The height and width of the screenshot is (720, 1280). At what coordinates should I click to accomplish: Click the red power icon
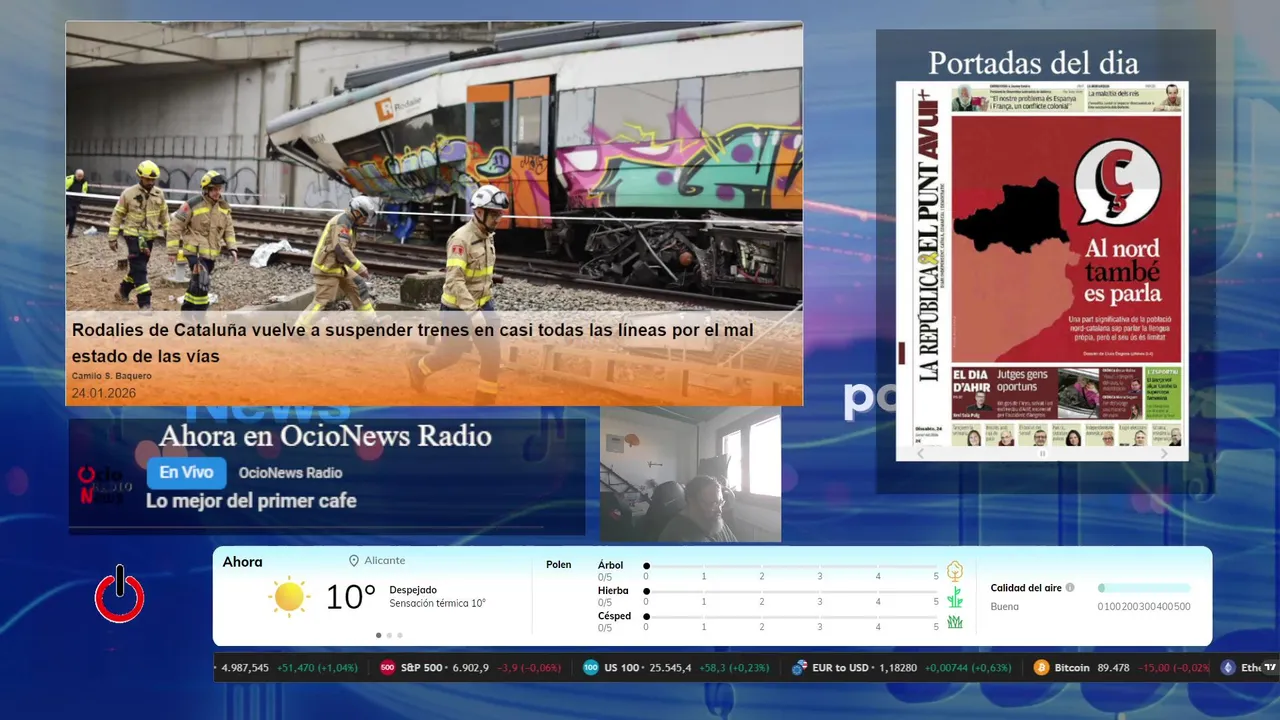pyautogui.click(x=120, y=594)
